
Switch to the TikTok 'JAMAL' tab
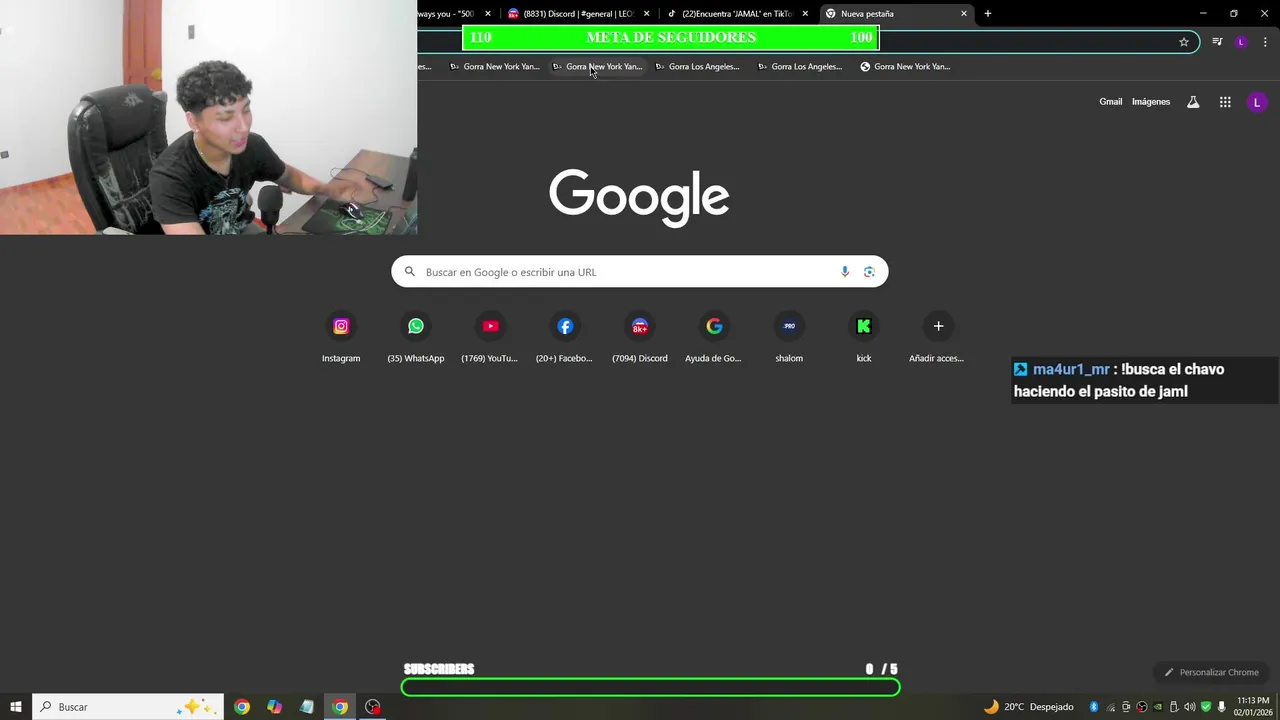737,14
